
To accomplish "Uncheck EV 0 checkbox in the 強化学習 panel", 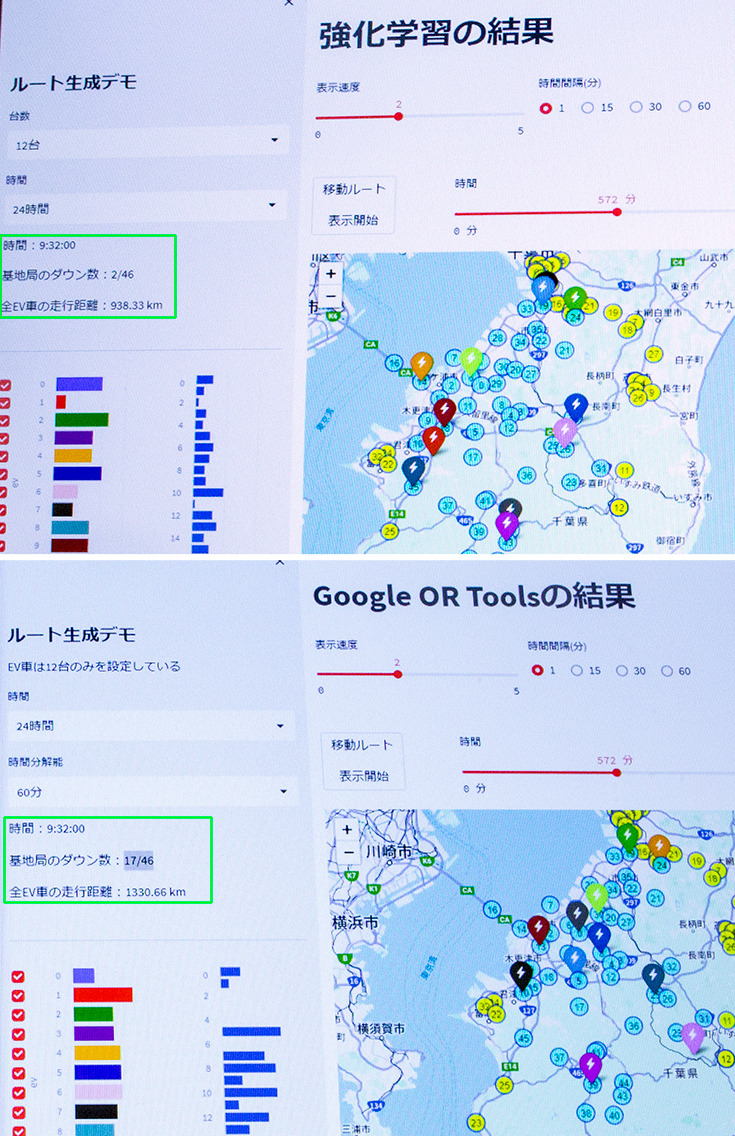I will tap(7, 385).
